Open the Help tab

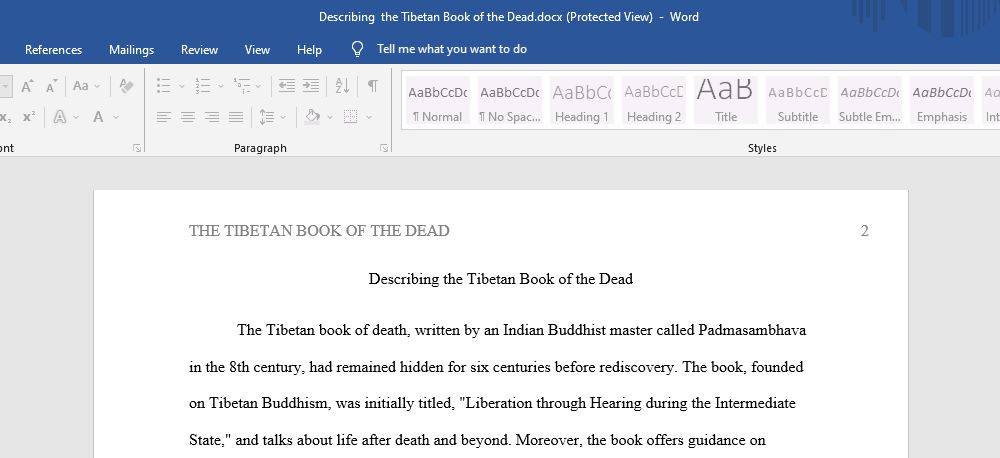click(x=309, y=49)
